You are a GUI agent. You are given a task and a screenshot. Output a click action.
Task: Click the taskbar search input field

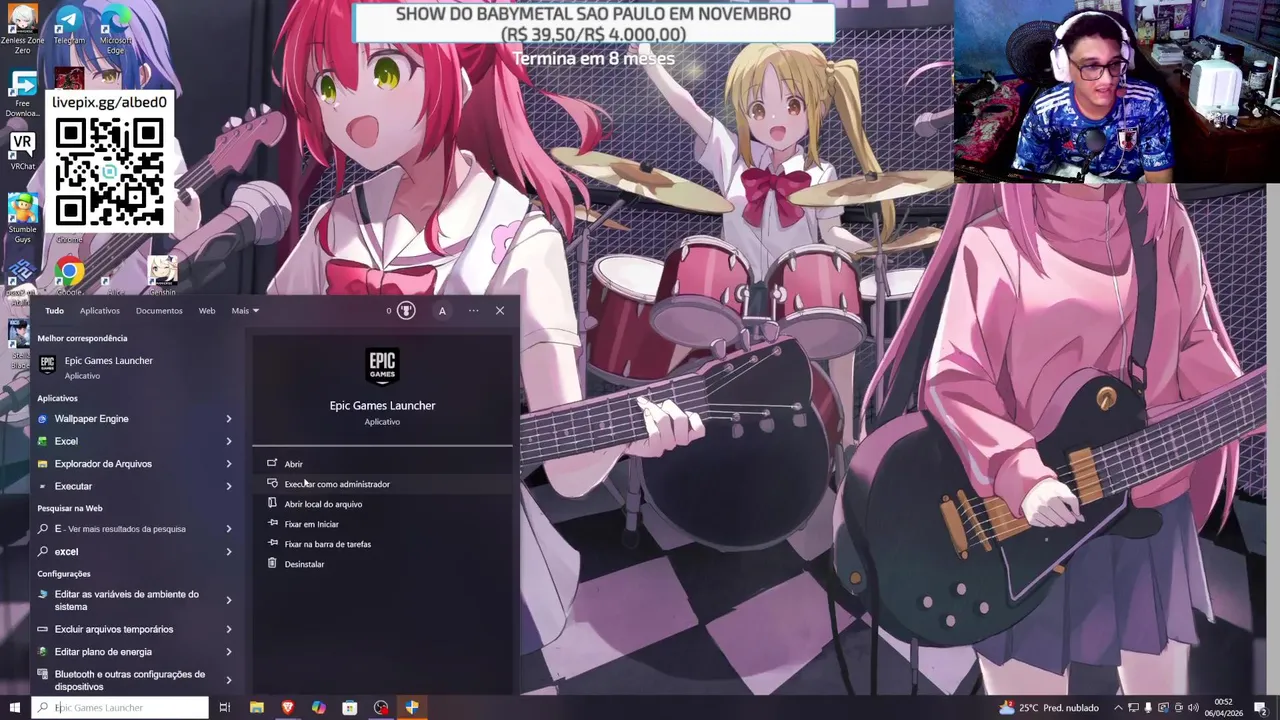click(x=120, y=707)
